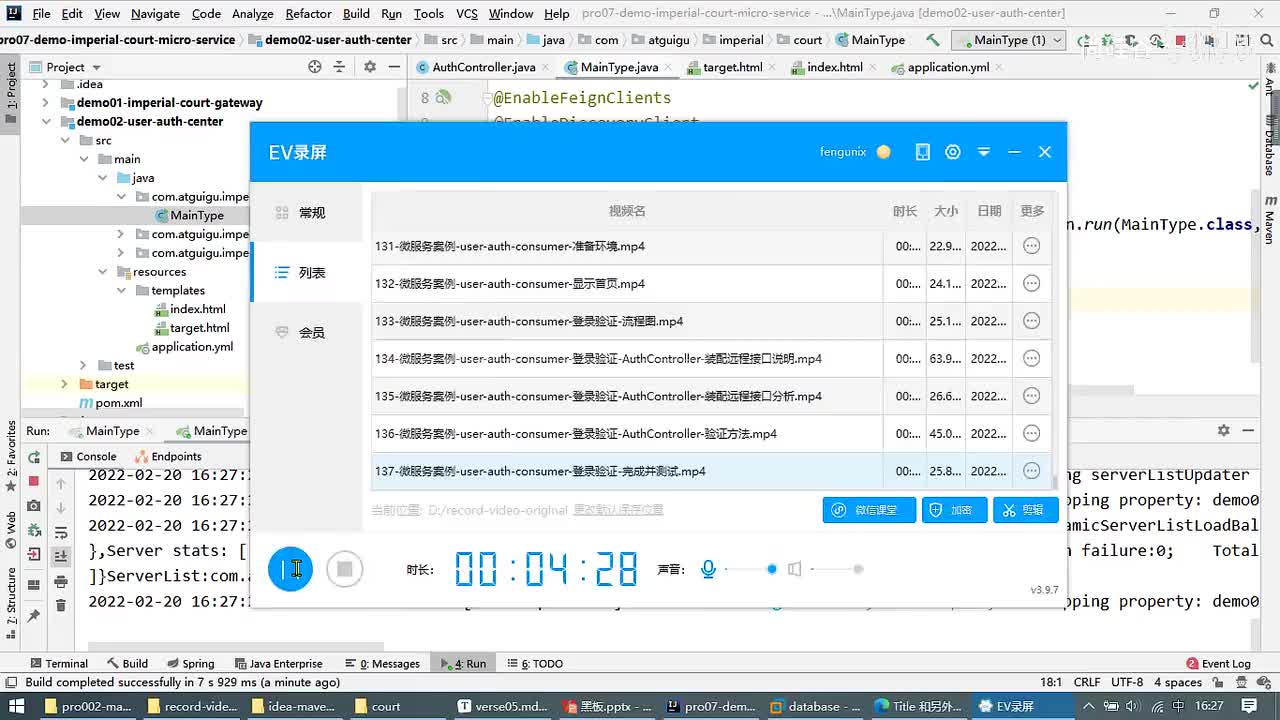This screenshot has height=720, width=1280.
Task: Open the MainType run configuration dropdown
Action: point(1008,40)
